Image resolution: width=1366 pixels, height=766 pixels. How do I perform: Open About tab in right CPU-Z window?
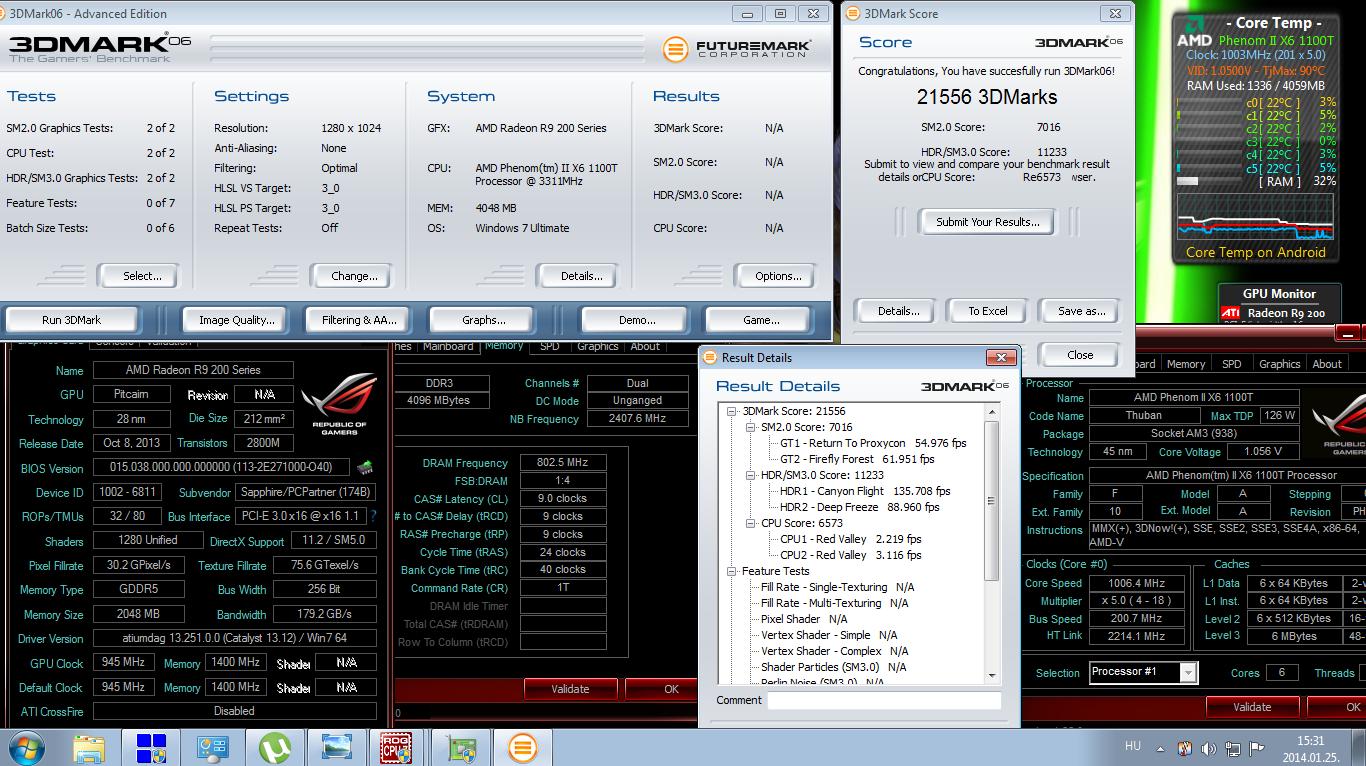point(1327,364)
